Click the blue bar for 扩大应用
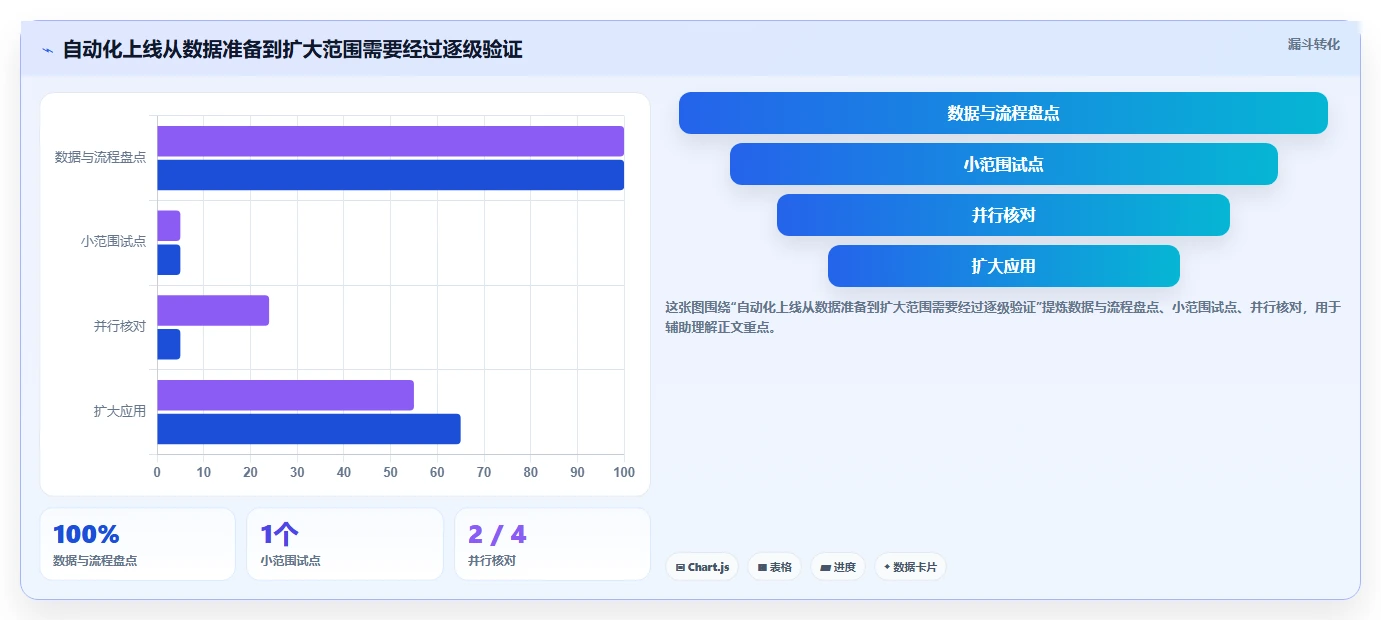1381x620 pixels. pyautogui.click(x=309, y=429)
